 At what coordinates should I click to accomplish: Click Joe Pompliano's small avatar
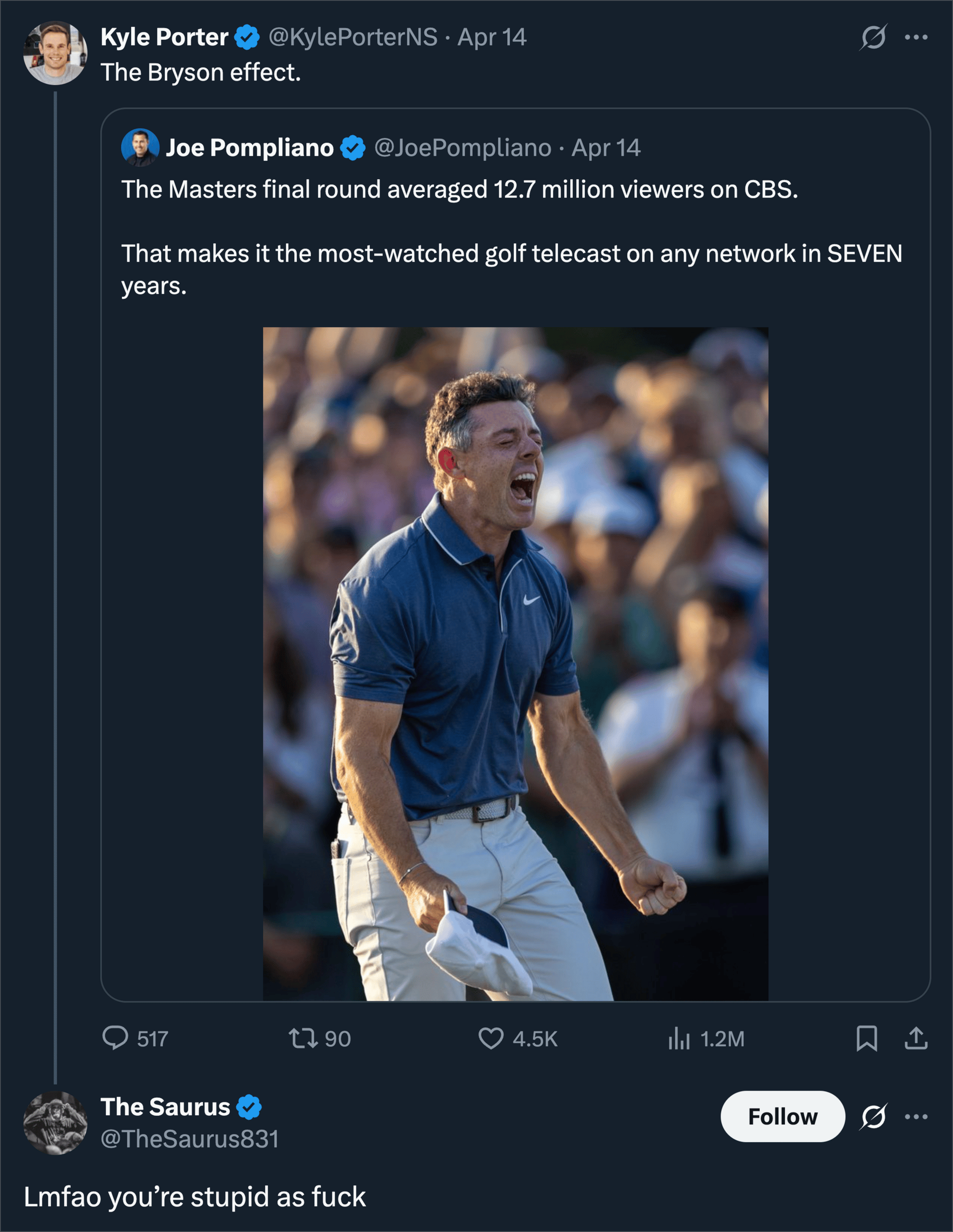pyautogui.click(x=140, y=148)
